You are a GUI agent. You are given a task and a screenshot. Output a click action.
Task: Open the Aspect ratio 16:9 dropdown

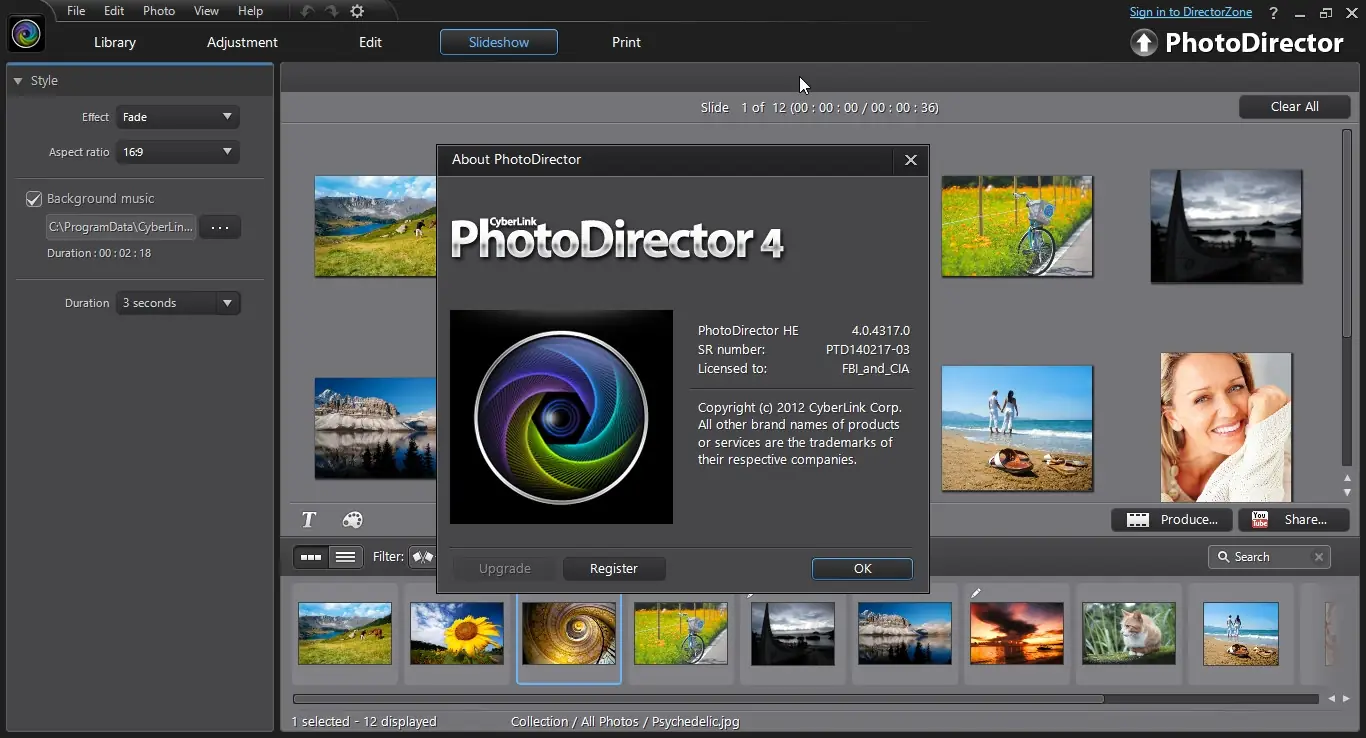177,152
